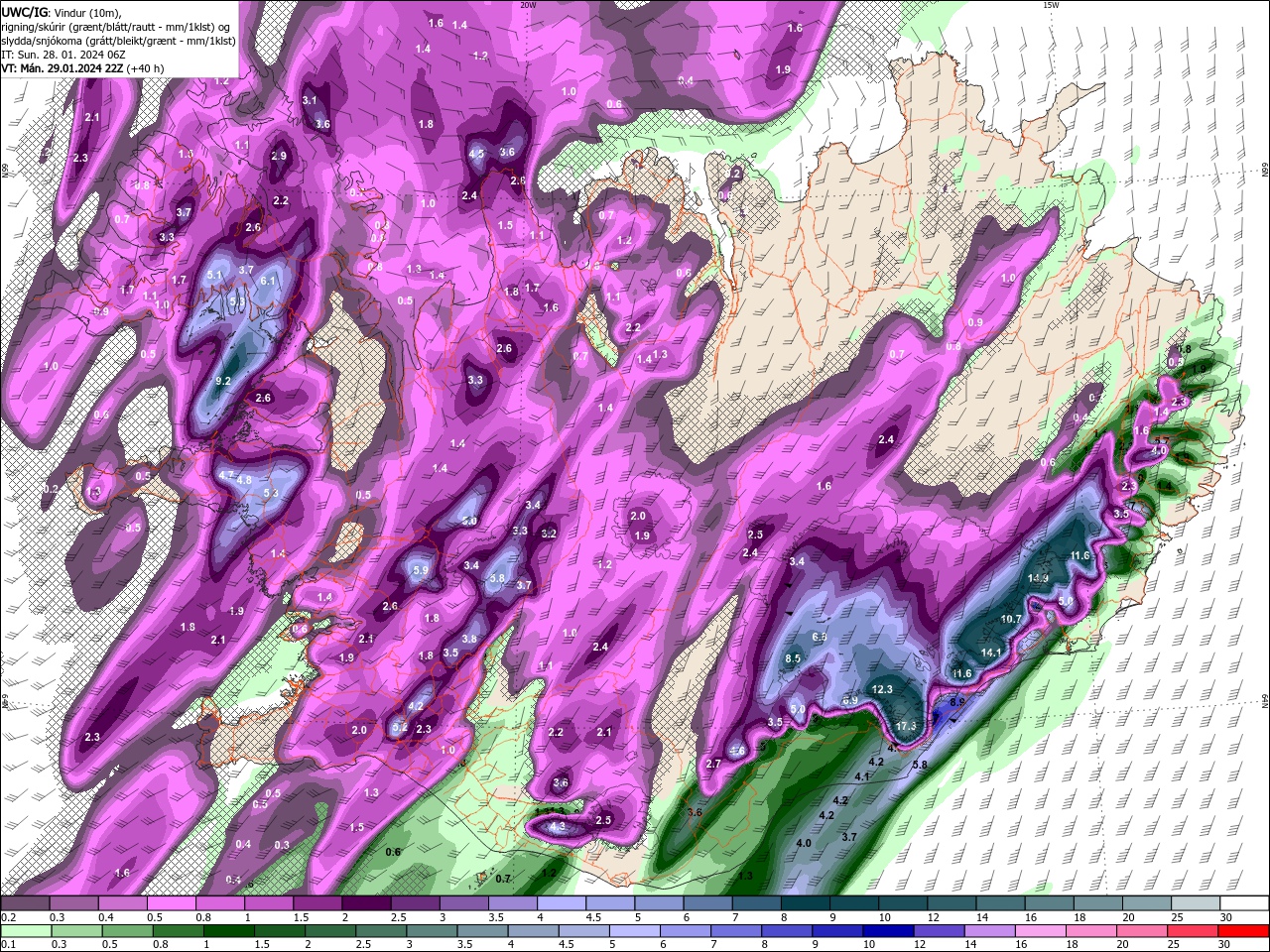Screen dimensions: 1270x952
Task: Click the 'UWC/IG: Vindur (10m),' title text
Action: tap(62, 11)
